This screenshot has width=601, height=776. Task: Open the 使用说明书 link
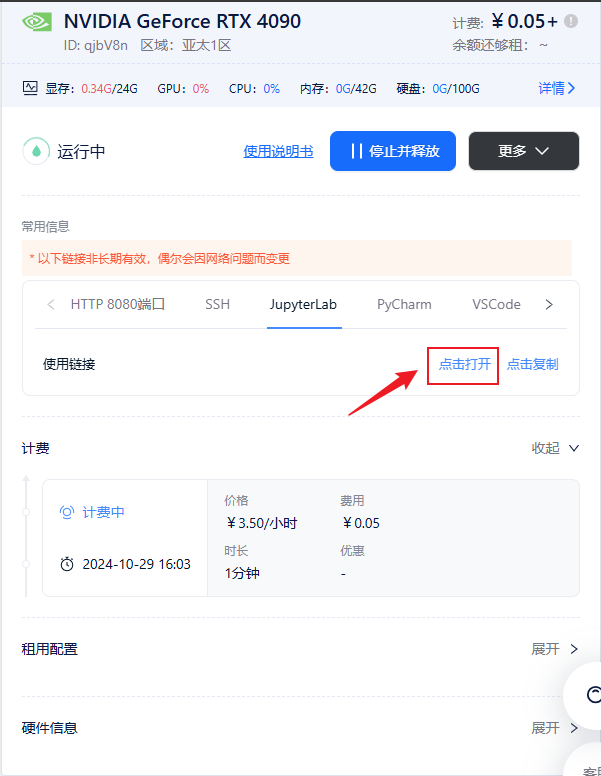(x=278, y=151)
